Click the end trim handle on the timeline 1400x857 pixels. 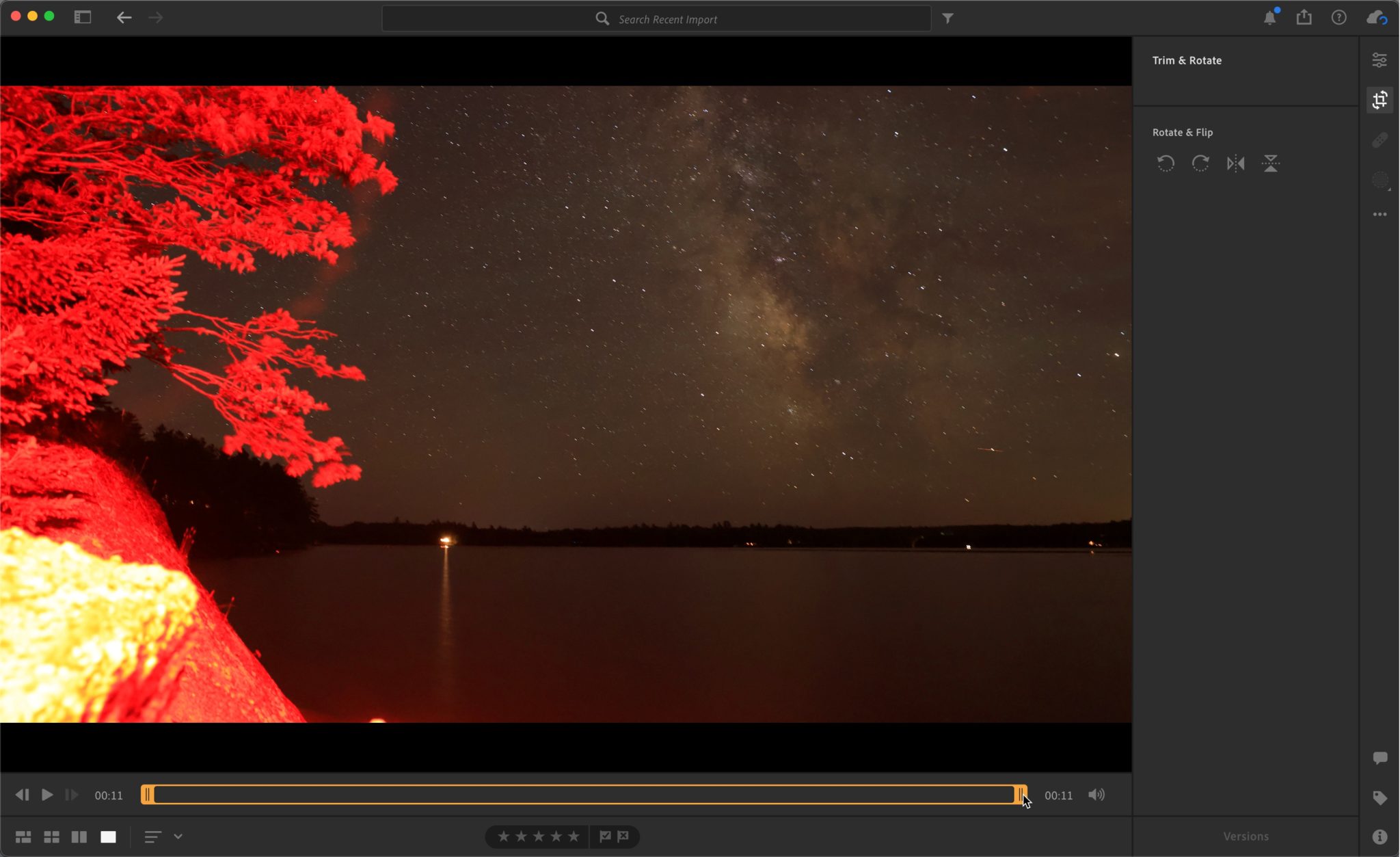coord(1021,794)
